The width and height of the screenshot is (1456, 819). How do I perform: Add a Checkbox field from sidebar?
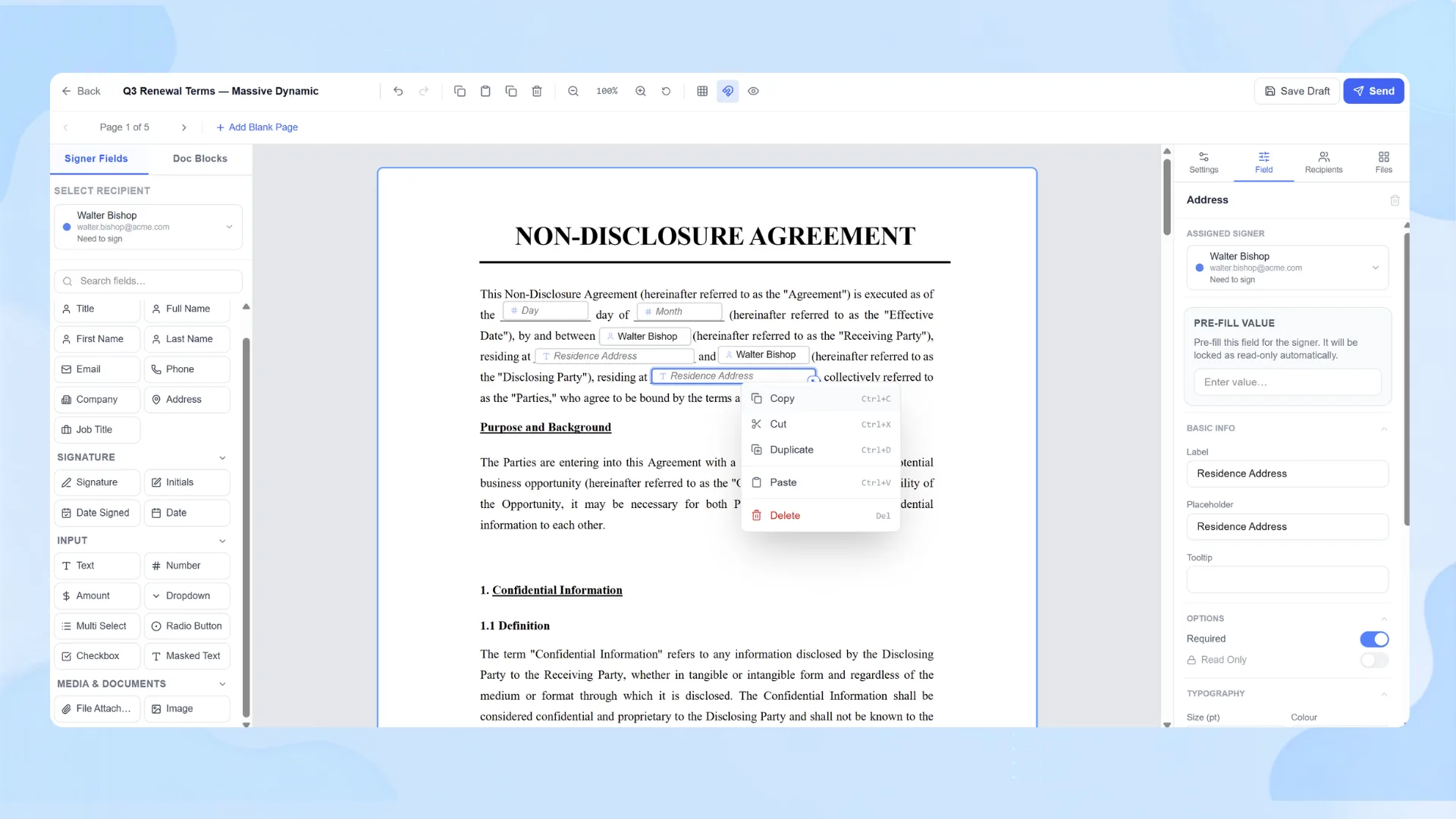(97, 656)
